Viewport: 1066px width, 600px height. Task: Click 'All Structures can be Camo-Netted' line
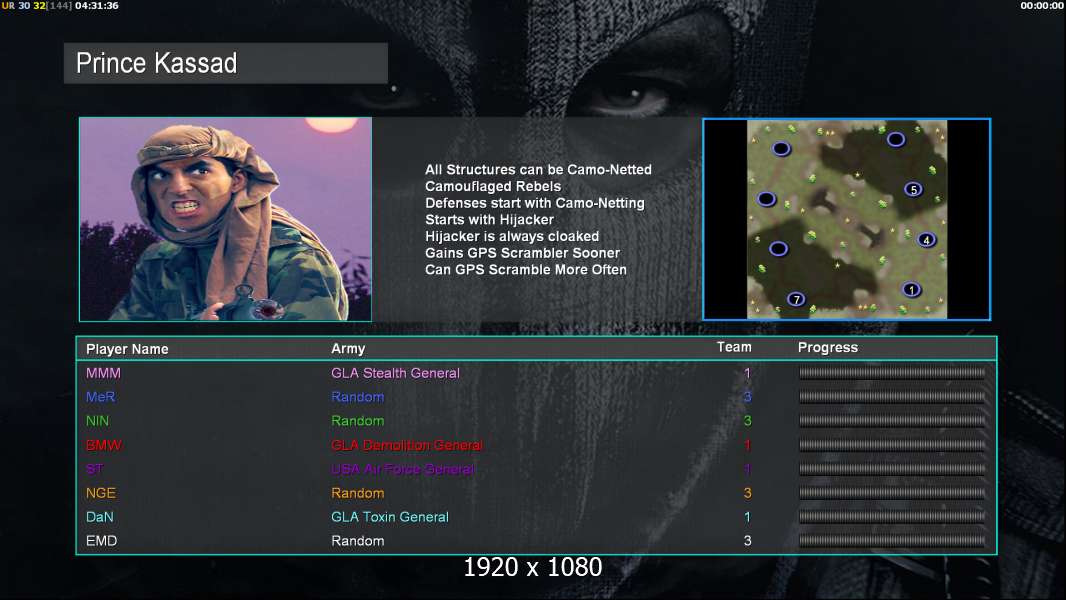(x=538, y=170)
